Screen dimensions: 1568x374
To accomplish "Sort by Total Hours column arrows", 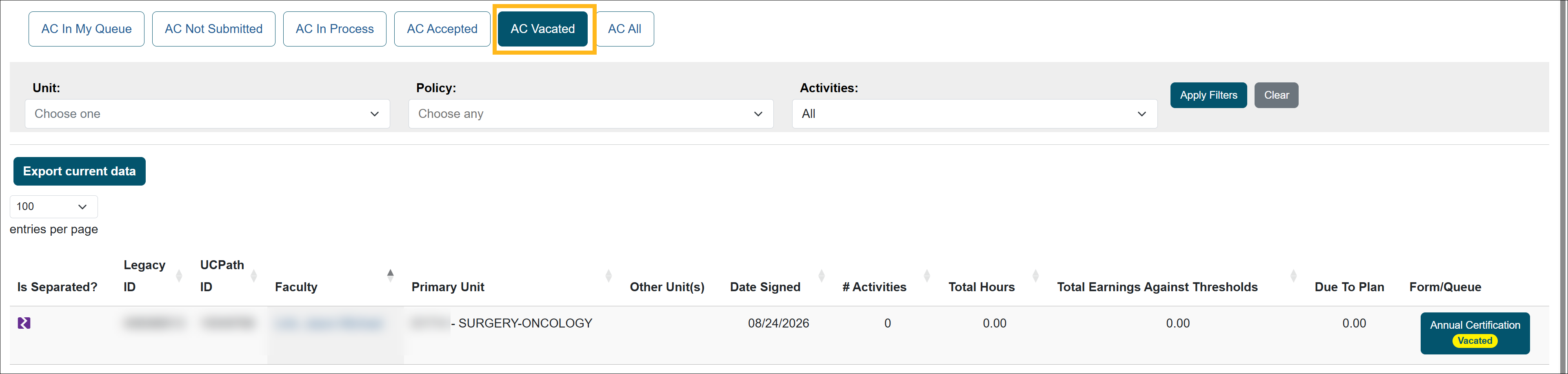I will click(1035, 276).
